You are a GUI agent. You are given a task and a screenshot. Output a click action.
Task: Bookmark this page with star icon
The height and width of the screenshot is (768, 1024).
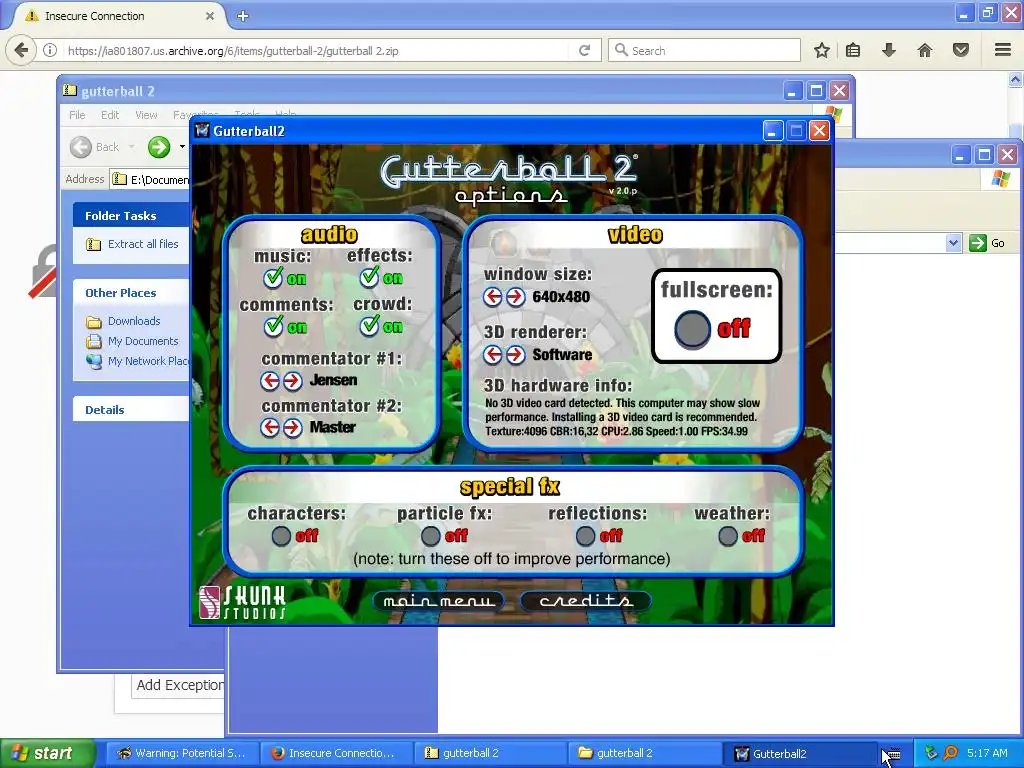coord(822,50)
